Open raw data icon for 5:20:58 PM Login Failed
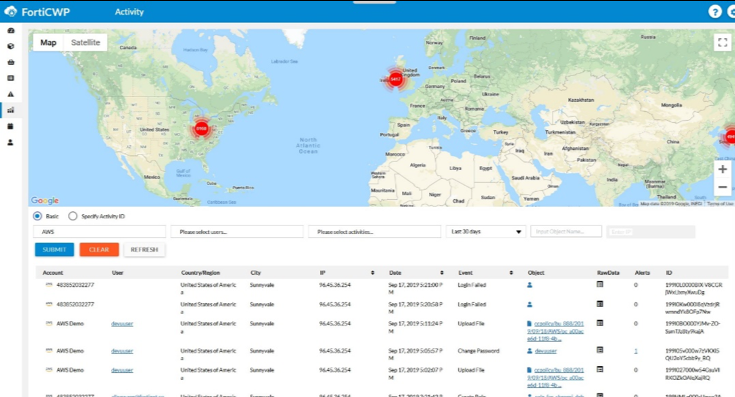Screen dimensions: 735x397 coord(600,304)
